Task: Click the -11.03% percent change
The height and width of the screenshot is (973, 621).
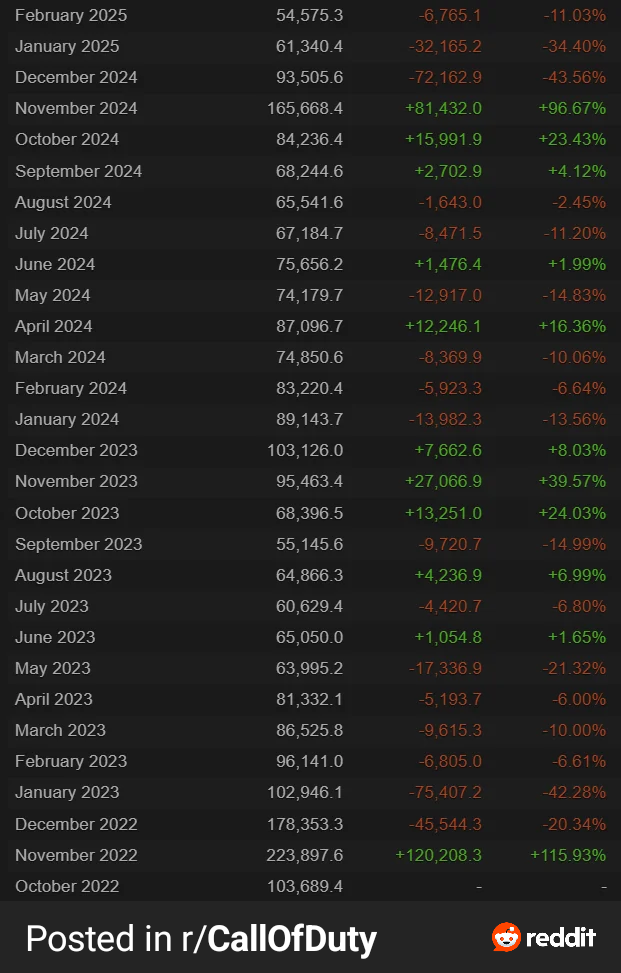Action: [574, 16]
